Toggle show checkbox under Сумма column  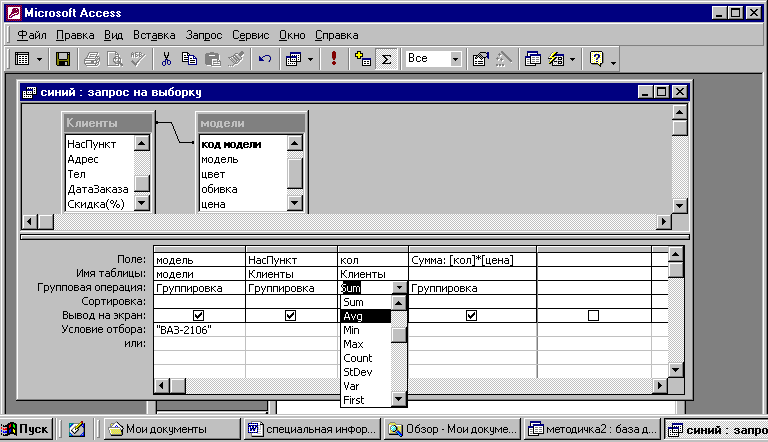tap(471, 316)
